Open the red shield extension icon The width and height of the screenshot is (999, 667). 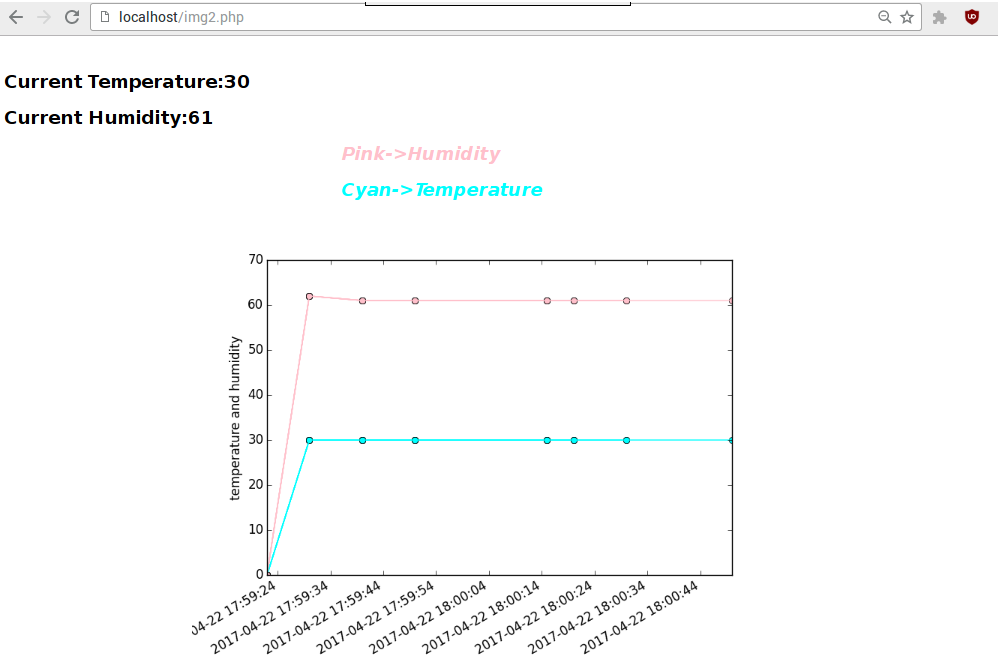[971, 17]
